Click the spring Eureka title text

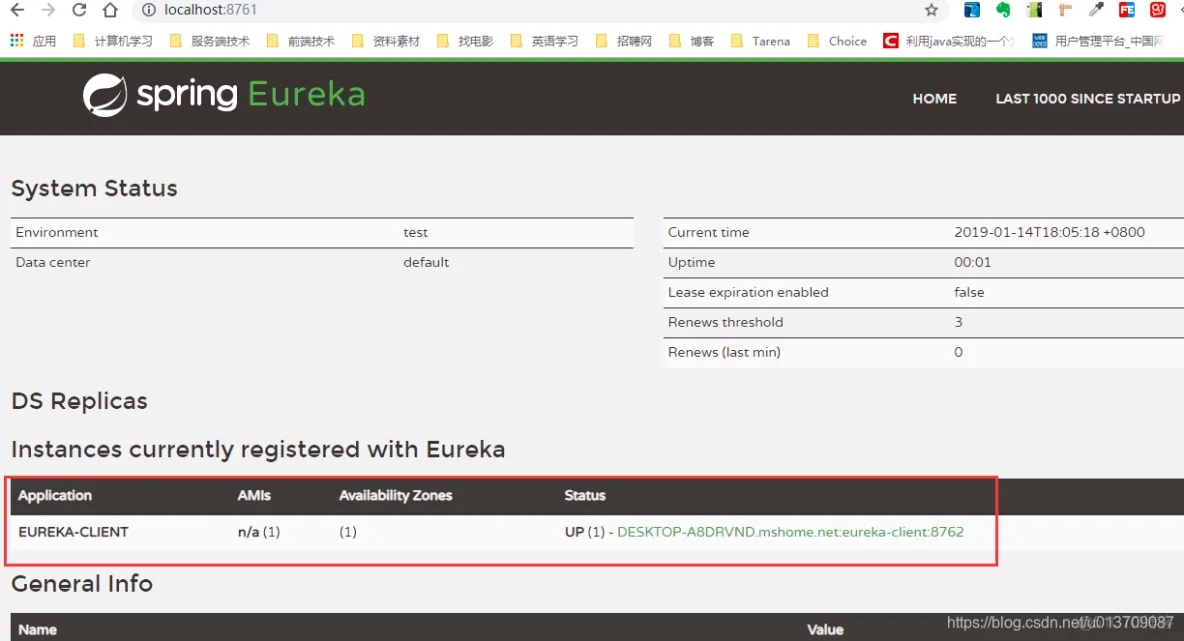pos(251,95)
